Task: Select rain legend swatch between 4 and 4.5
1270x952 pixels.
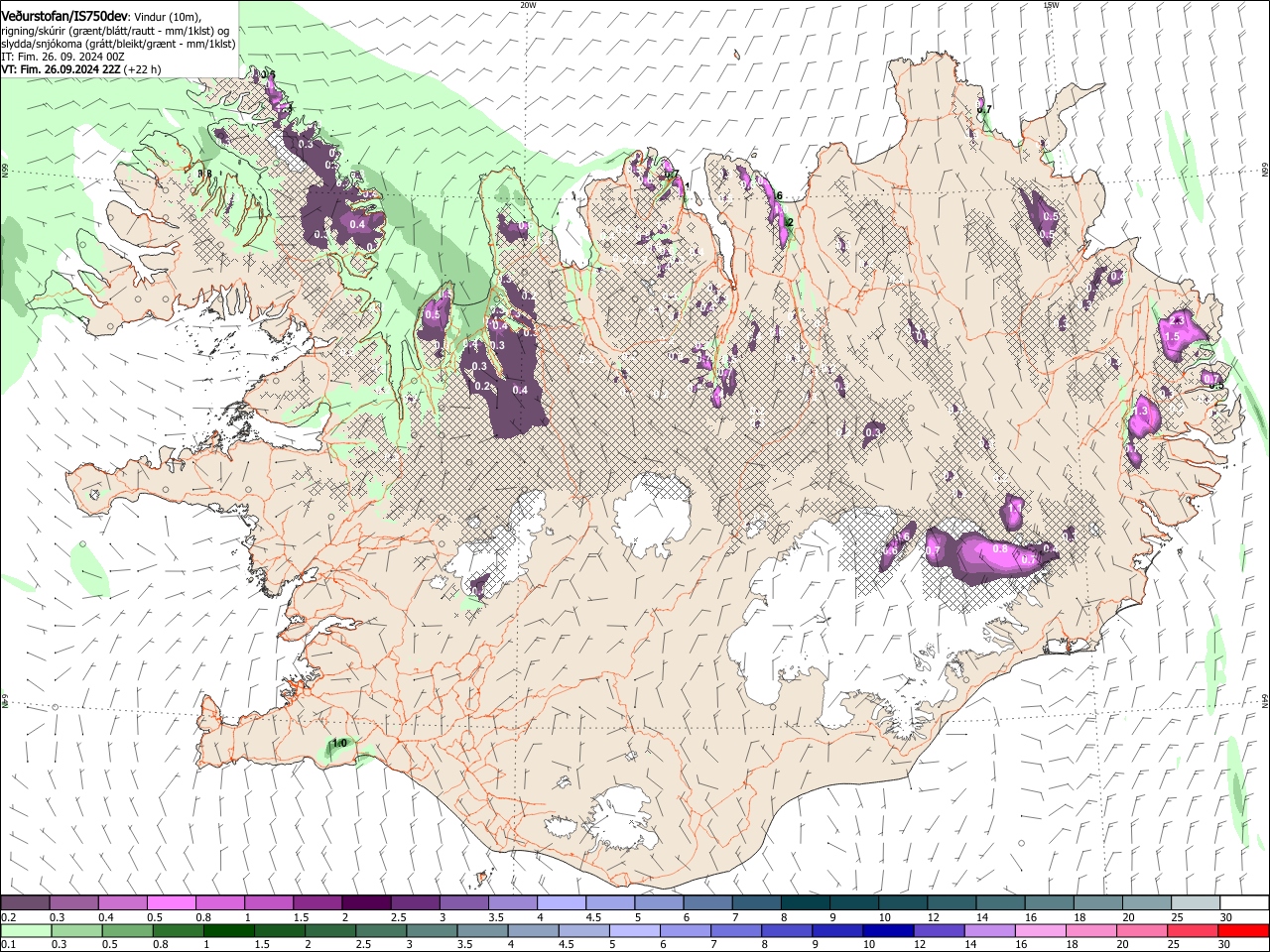Action: (x=533, y=930)
